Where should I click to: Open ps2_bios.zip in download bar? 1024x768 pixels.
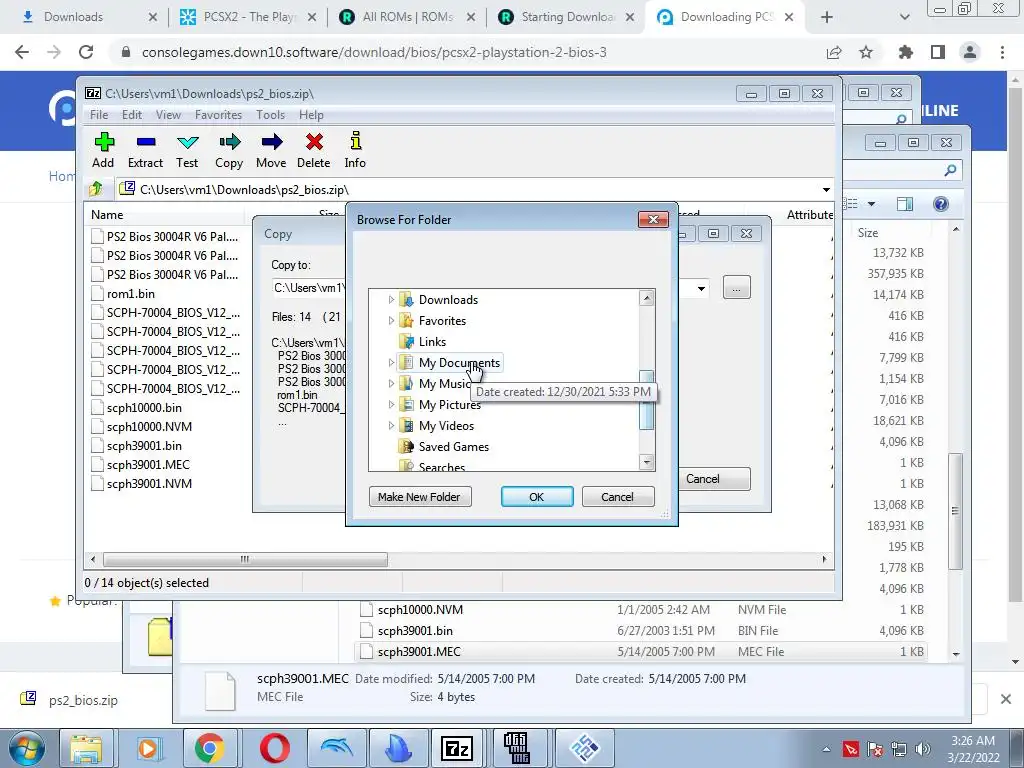(x=83, y=700)
